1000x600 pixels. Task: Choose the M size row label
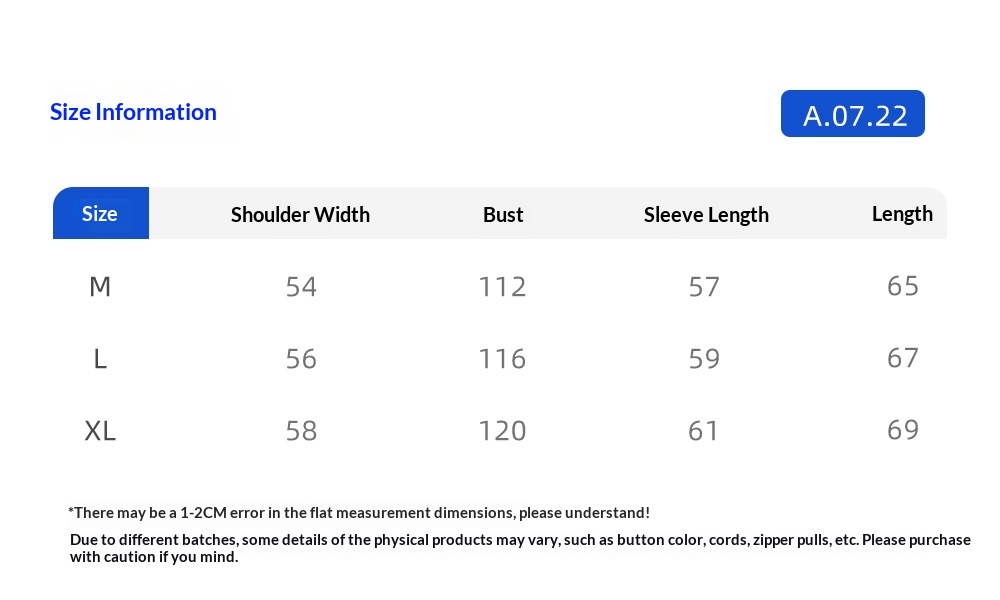[100, 287]
